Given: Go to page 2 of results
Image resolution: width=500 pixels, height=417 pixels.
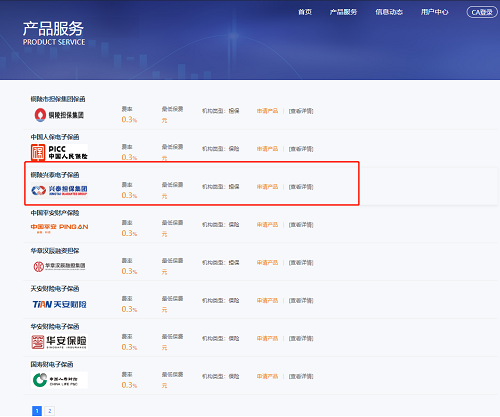Looking at the screenshot, I should pyautogui.click(x=49, y=411).
